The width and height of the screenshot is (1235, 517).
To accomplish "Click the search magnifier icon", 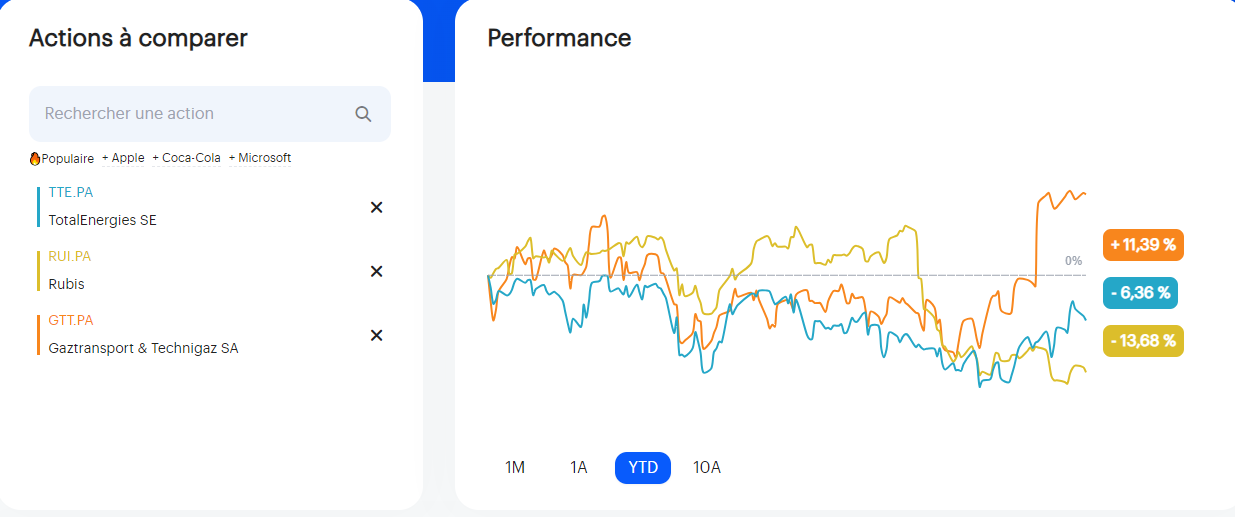I will [x=363, y=114].
